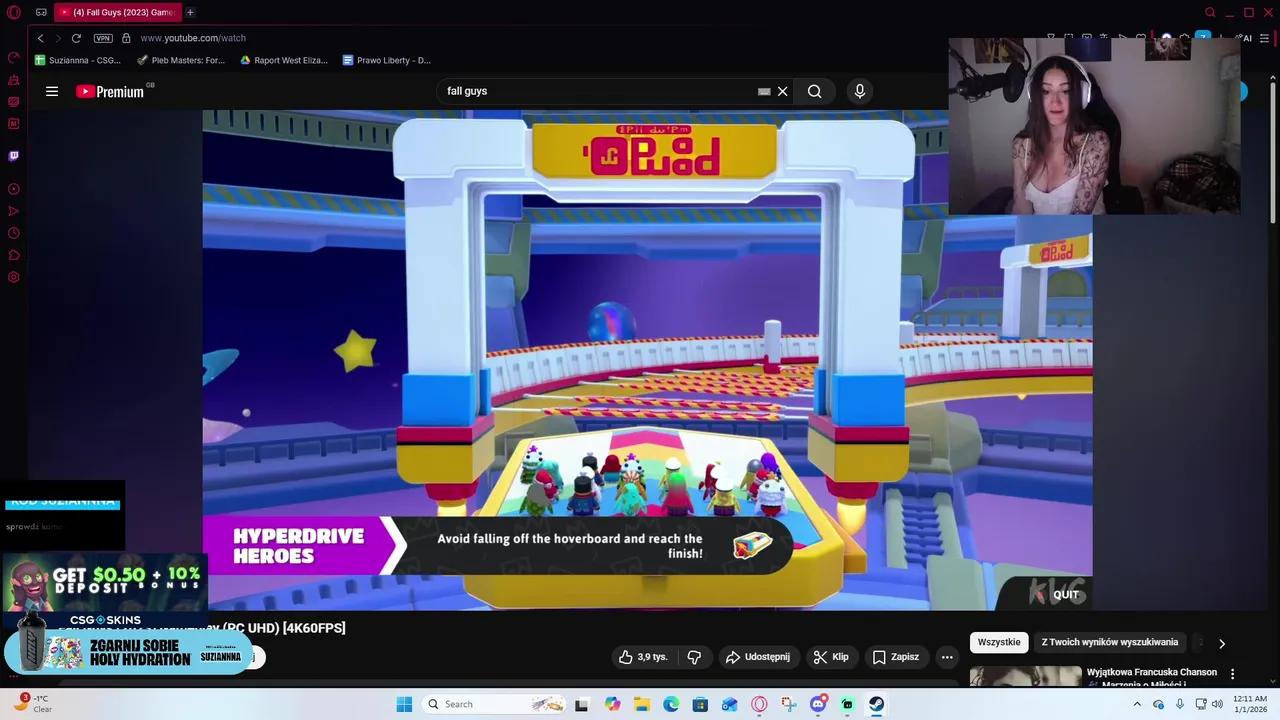Reload the current YouTube page
Image resolution: width=1280 pixels, height=720 pixels.
click(x=76, y=38)
